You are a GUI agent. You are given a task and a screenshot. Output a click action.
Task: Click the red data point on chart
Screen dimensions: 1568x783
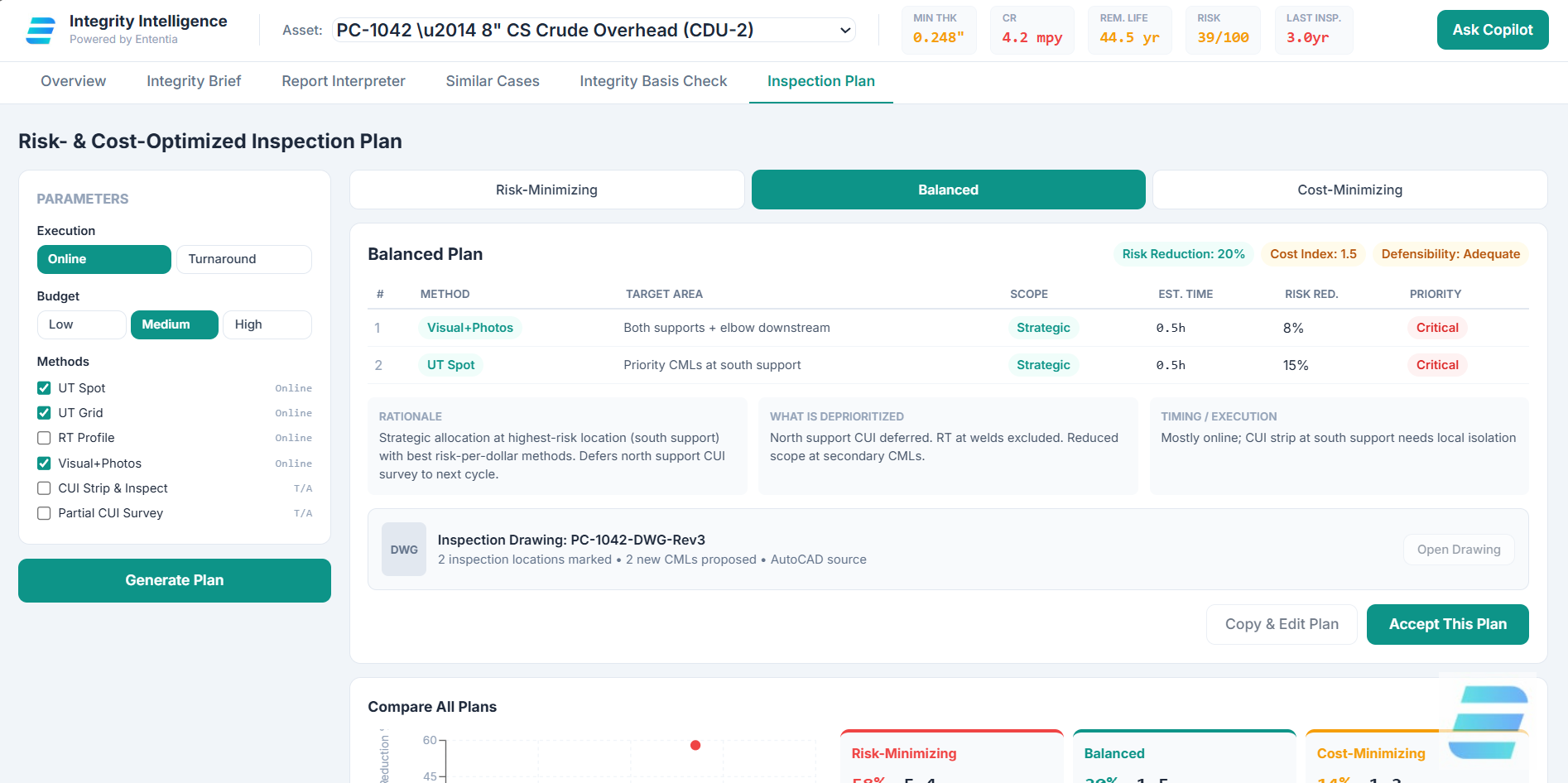pyautogui.click(x=695, y=745)
